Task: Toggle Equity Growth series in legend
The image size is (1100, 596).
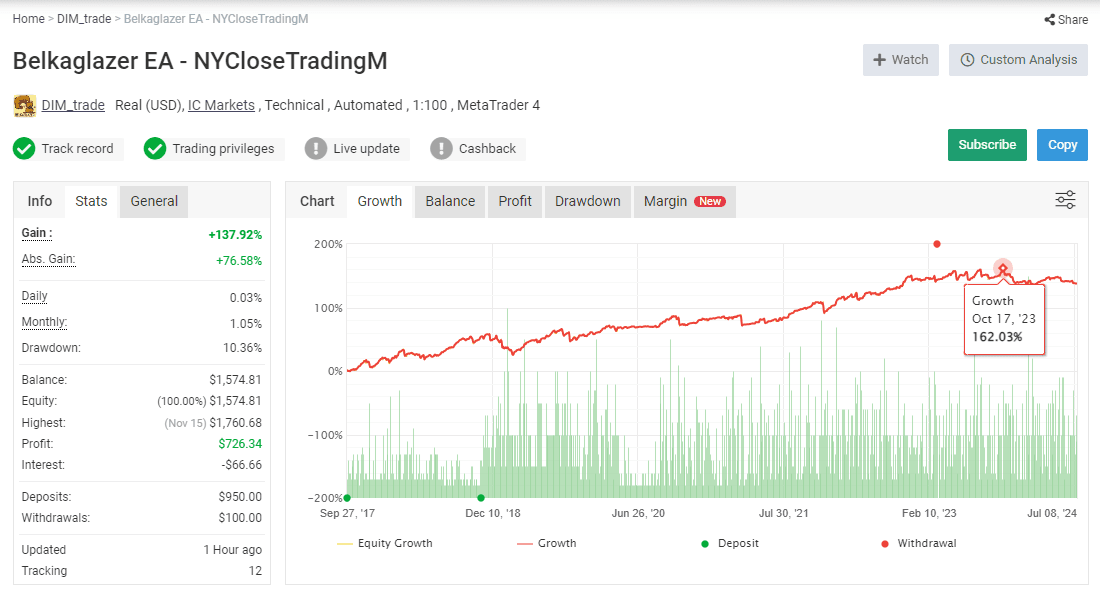Action: (x=384, y=543)
